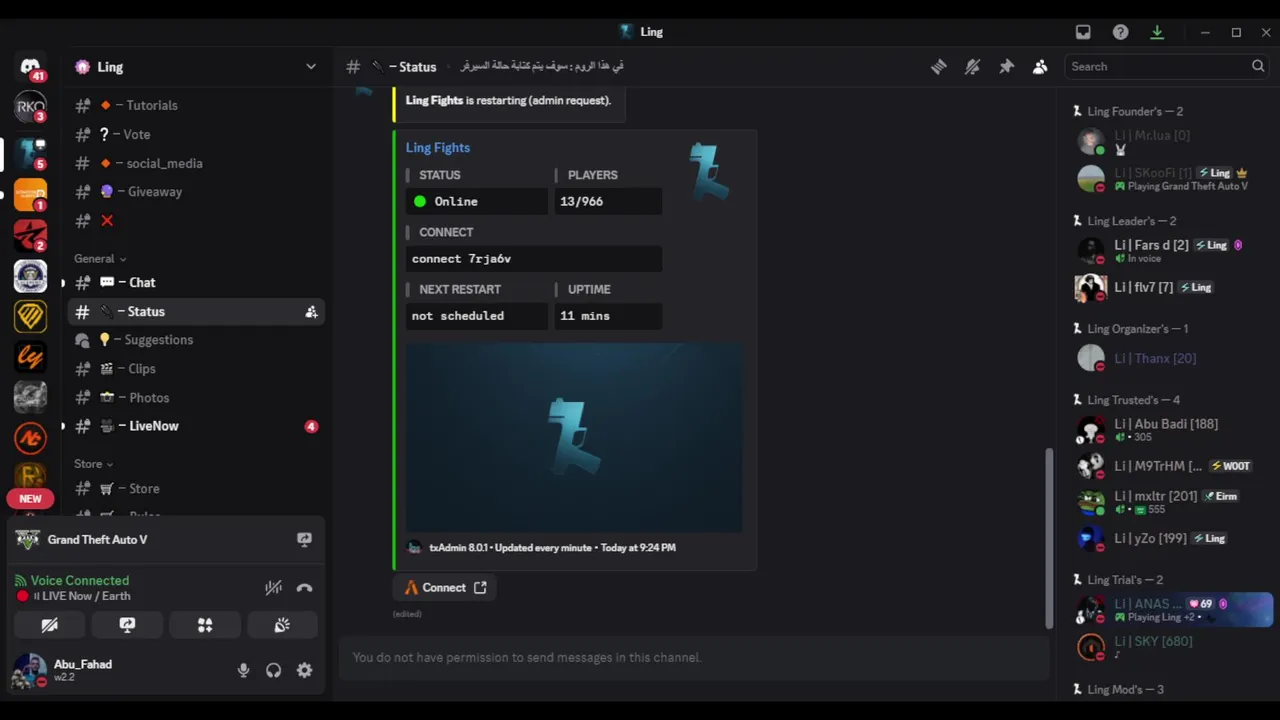Click Abu_Fahad user avatar
1280x720 pixels.
pyautogui.click(x=29, y=670)
